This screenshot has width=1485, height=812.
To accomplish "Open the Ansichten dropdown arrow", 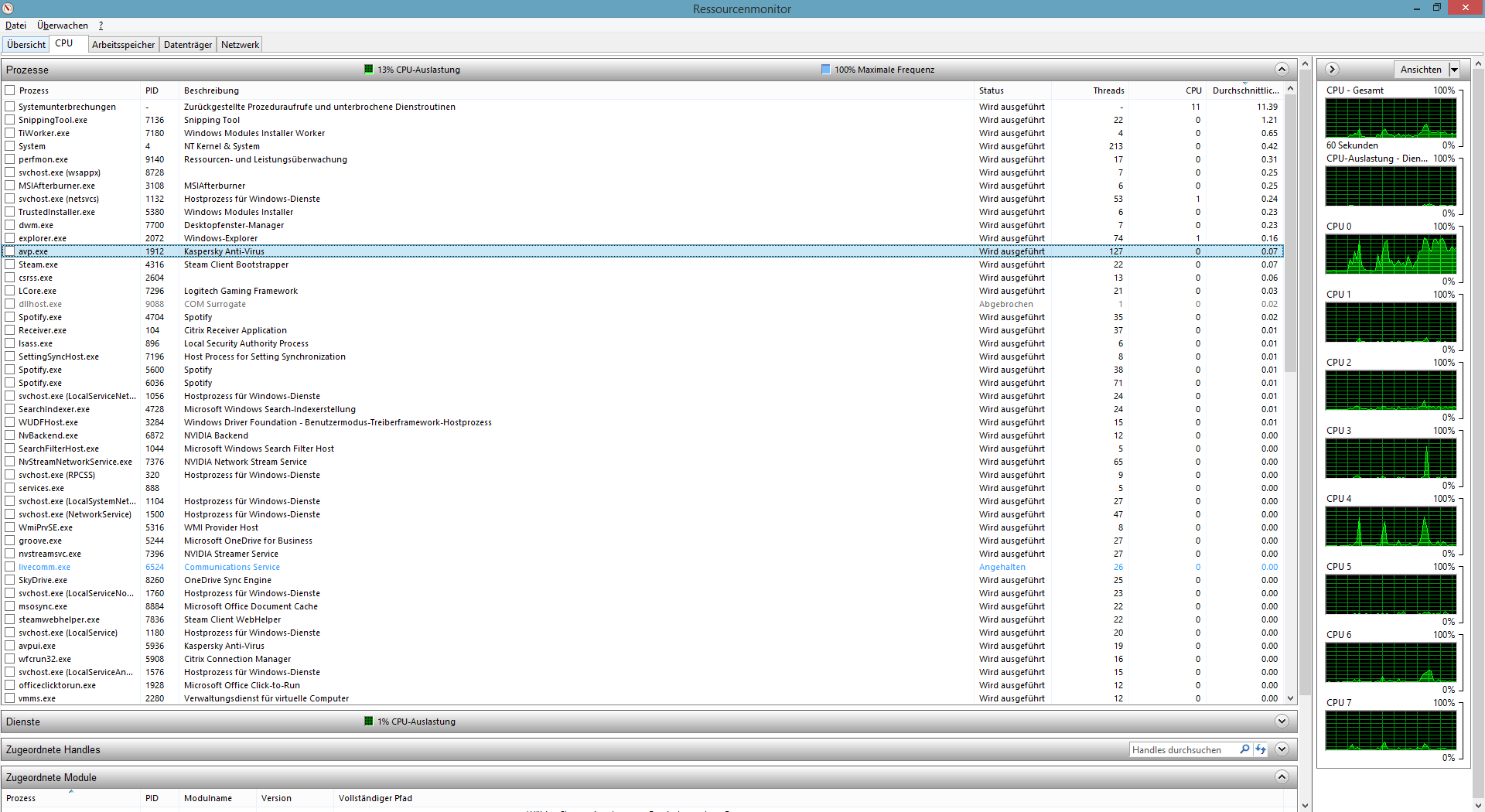I will (x=1454, y=70).
